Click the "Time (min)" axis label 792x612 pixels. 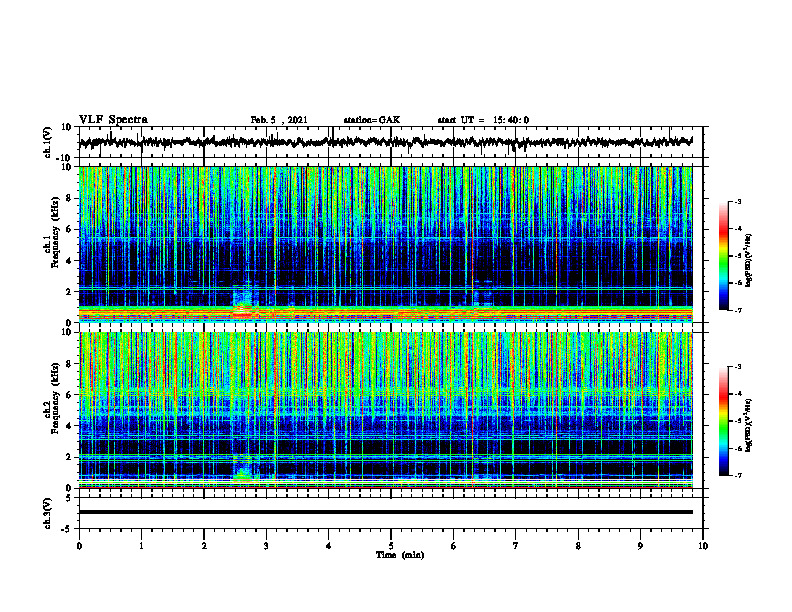[400, 555]
